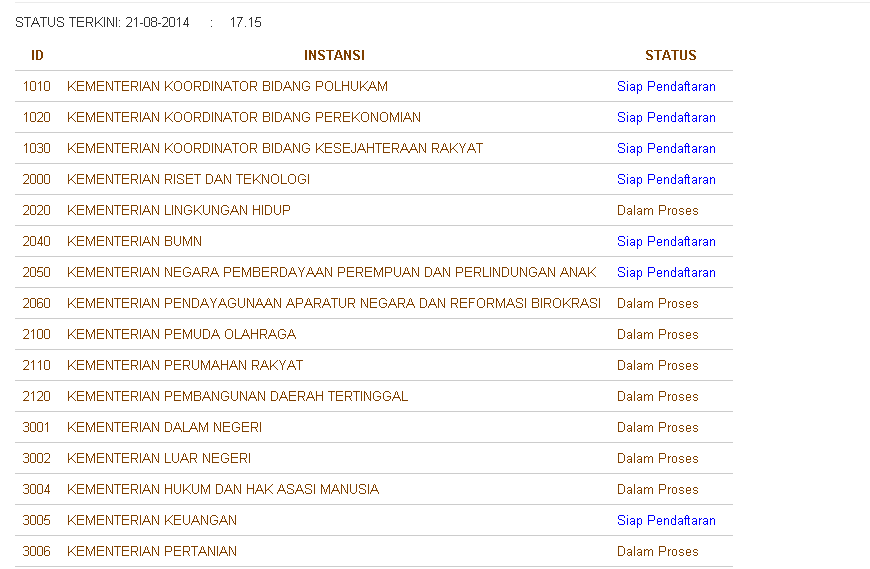Click ID cell 3004

pyautogui.click(x=37, y=490)
